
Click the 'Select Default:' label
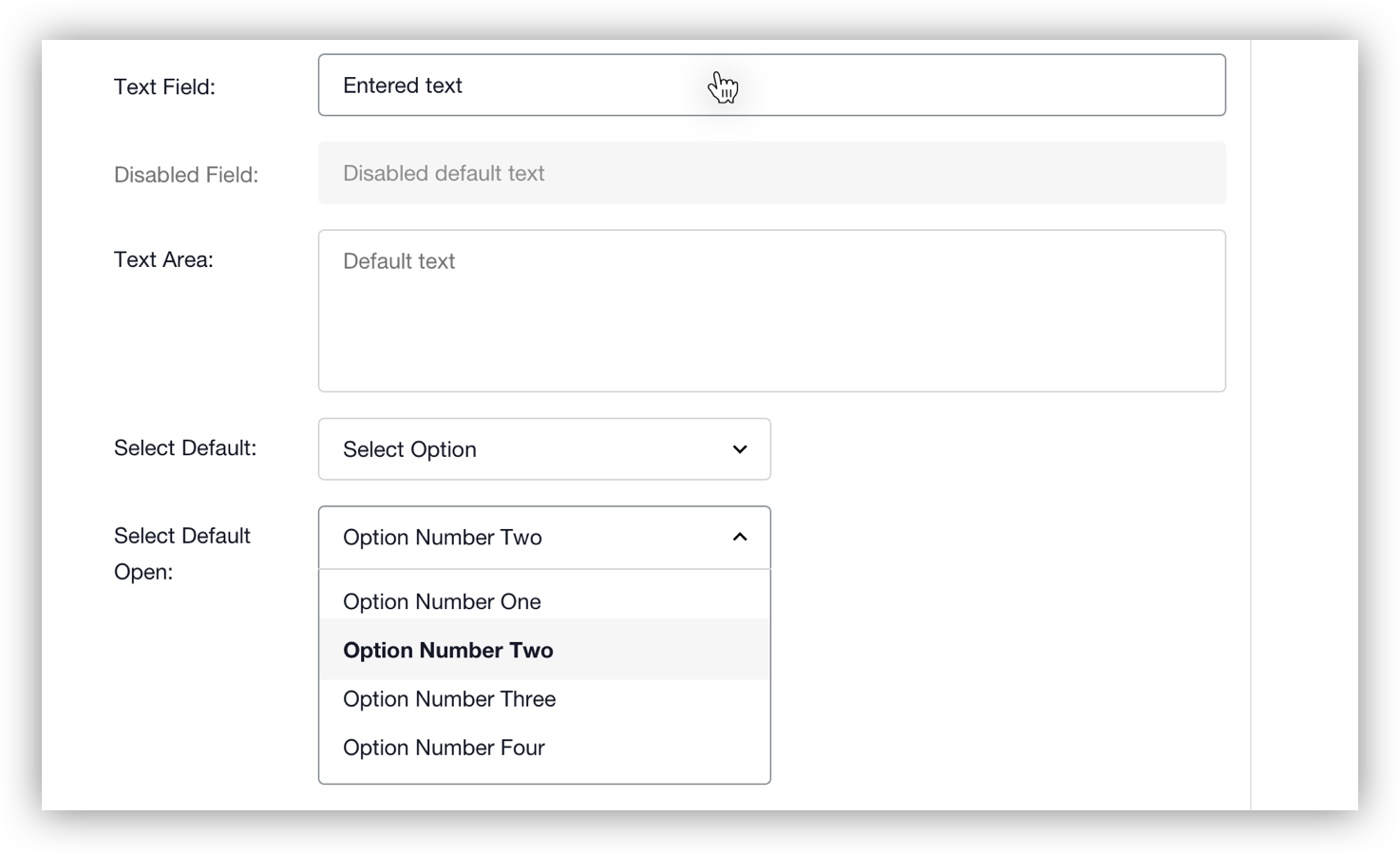(185, 448)
